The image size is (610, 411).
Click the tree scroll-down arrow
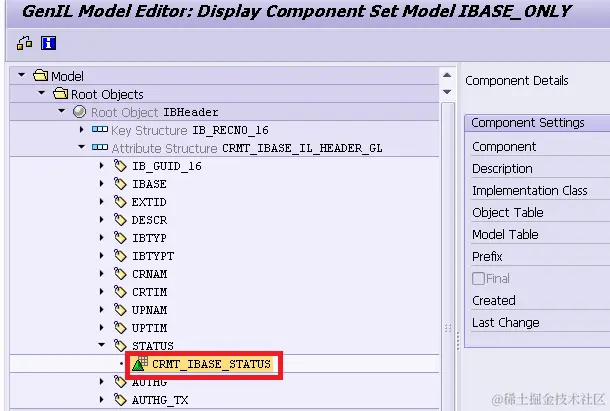pos(447,92)
